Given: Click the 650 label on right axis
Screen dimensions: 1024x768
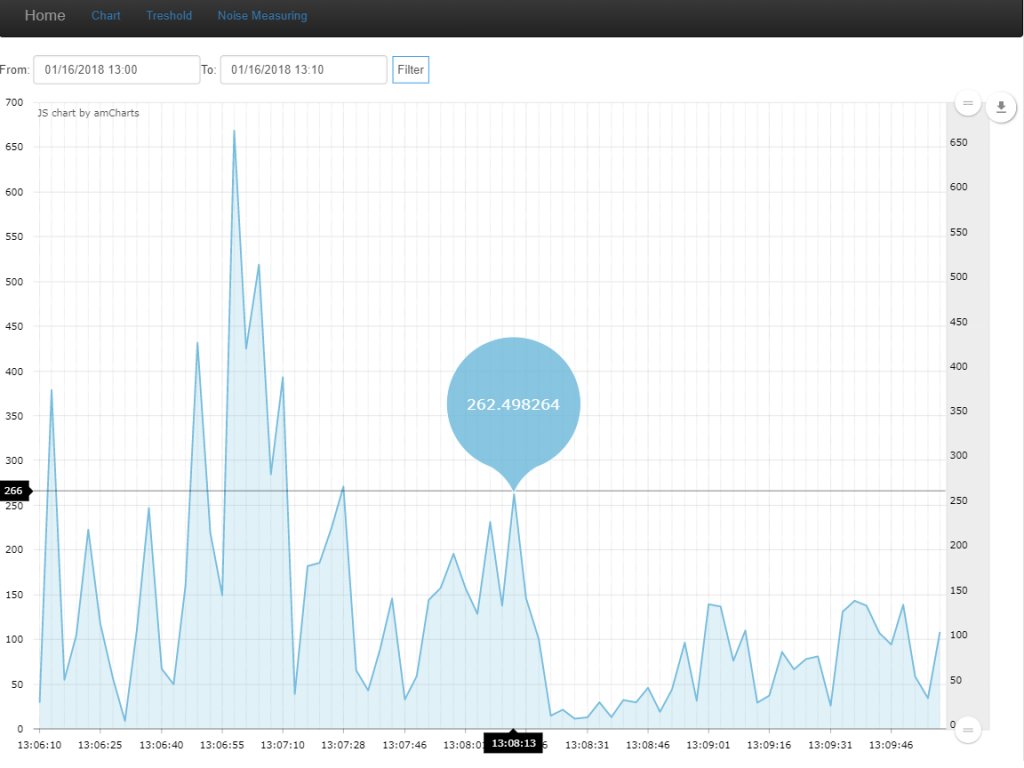Looking at the screenshot, I should pos(959,143).
